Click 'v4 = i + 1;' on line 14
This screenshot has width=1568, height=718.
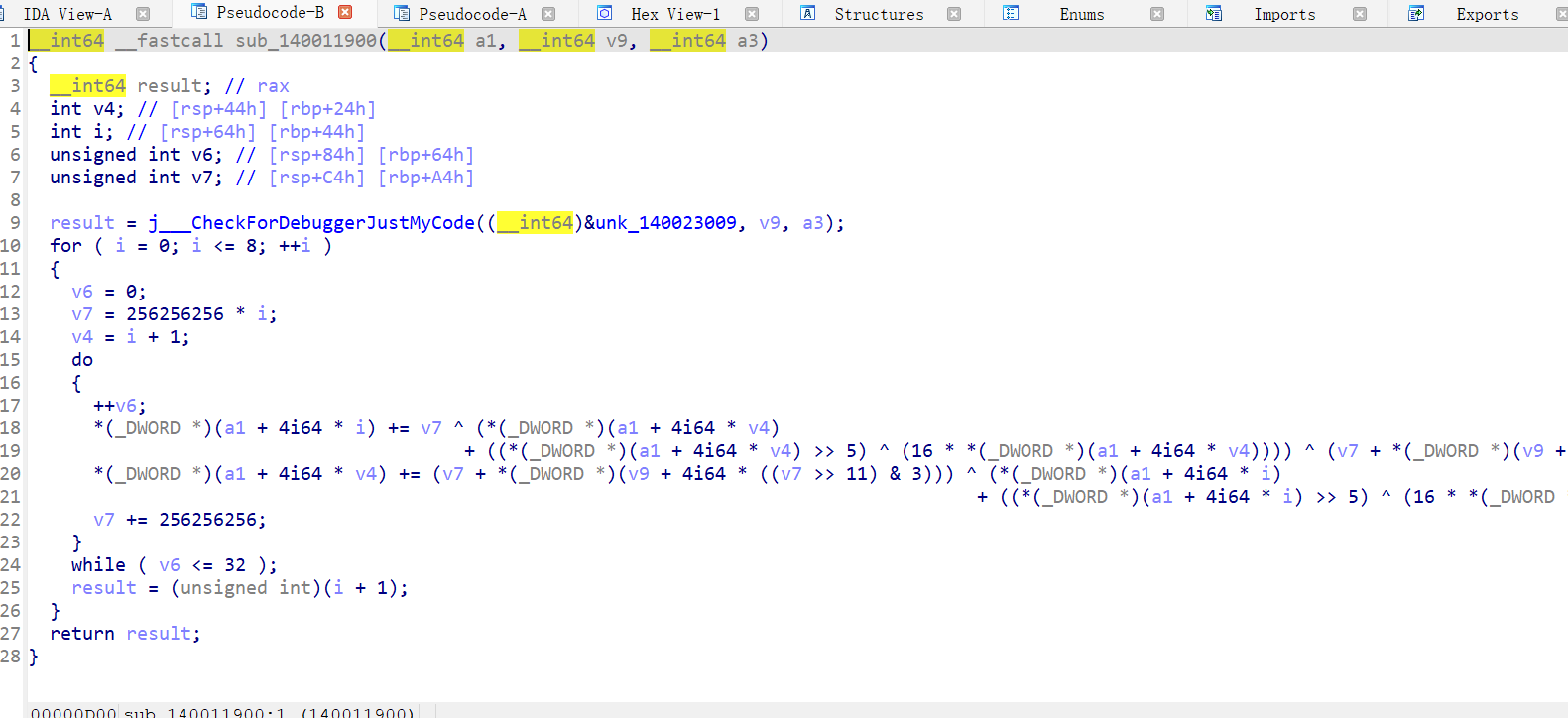click(x=131, y=336)
